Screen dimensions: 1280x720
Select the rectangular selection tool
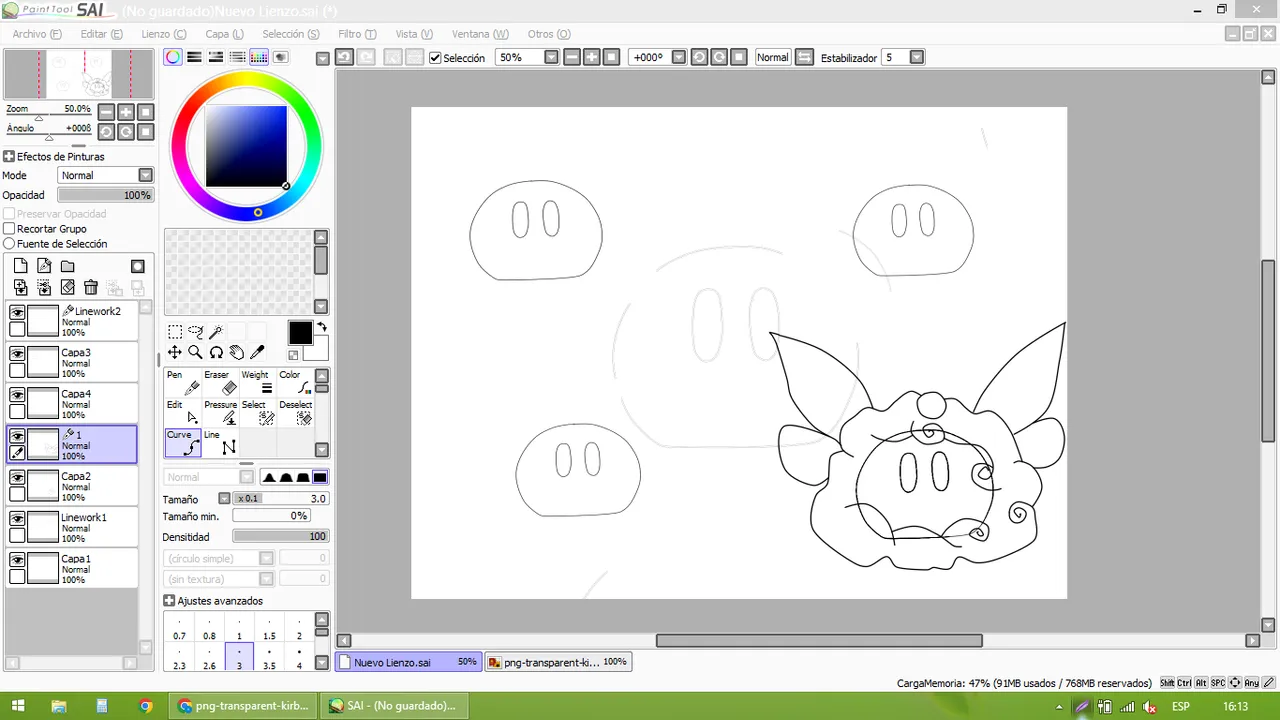point(175,332)
